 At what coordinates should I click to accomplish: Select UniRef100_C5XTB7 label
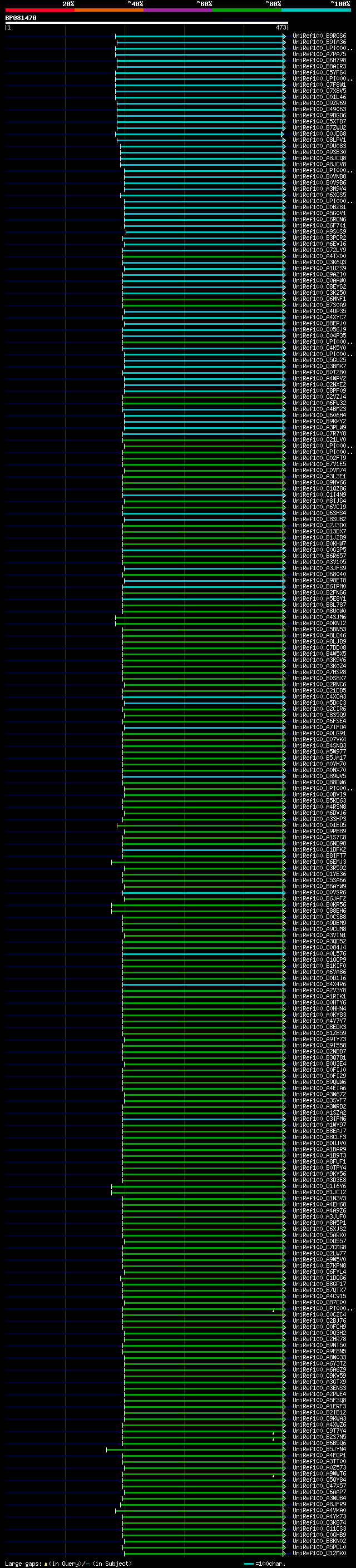[319, 121]
